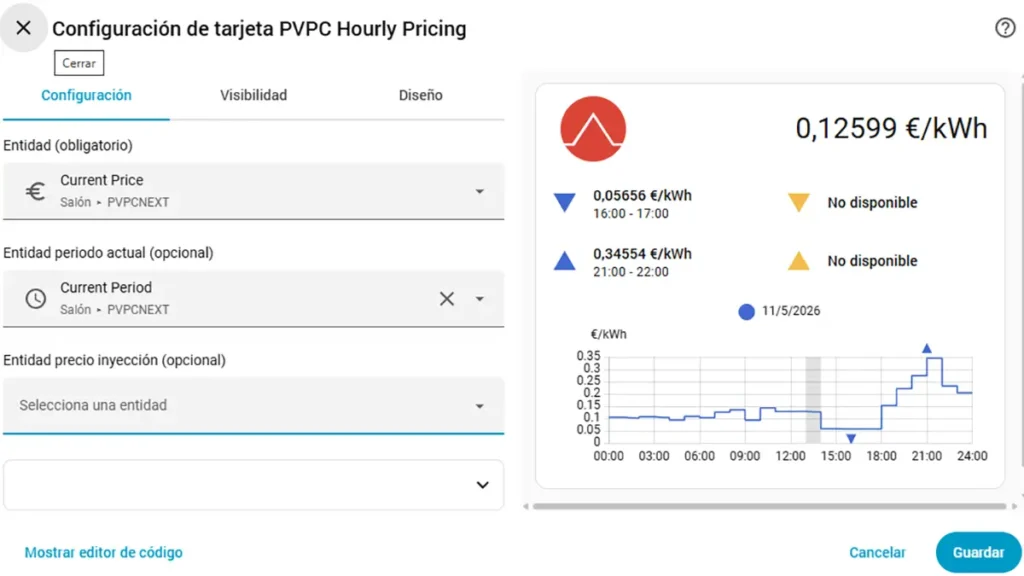Click Mostrar editor de código
The width and height of the screenshot is (1024, 576).
103,552
